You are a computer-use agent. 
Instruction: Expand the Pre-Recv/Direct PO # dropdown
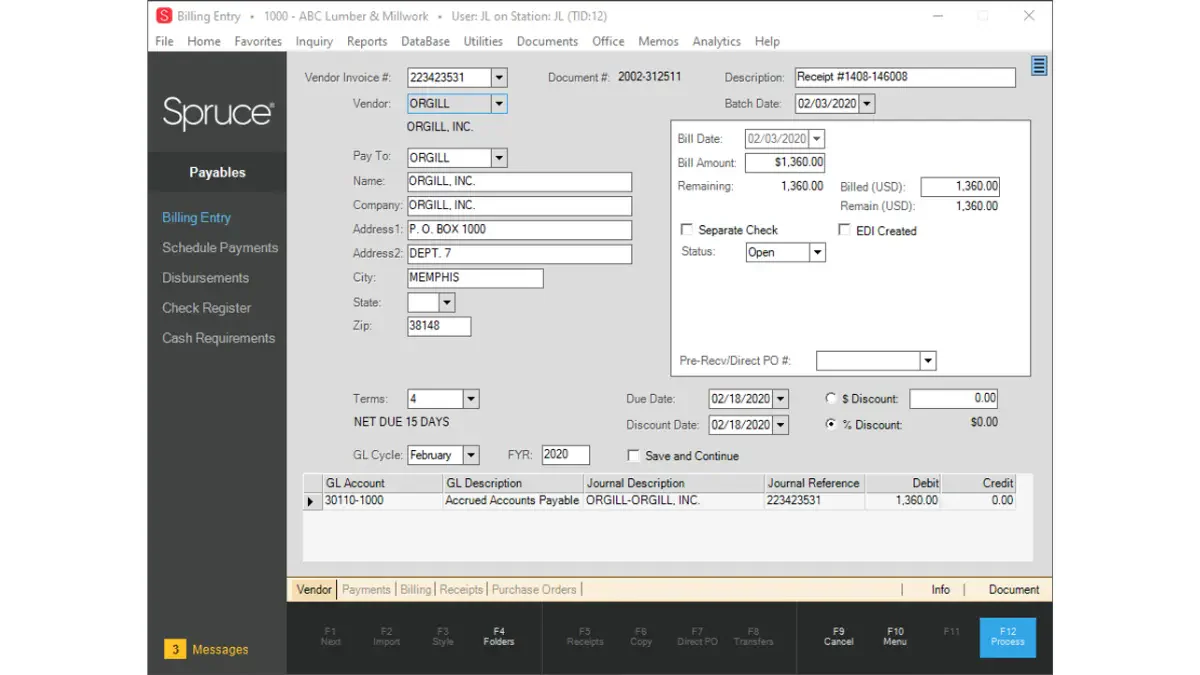coord(928,361)
